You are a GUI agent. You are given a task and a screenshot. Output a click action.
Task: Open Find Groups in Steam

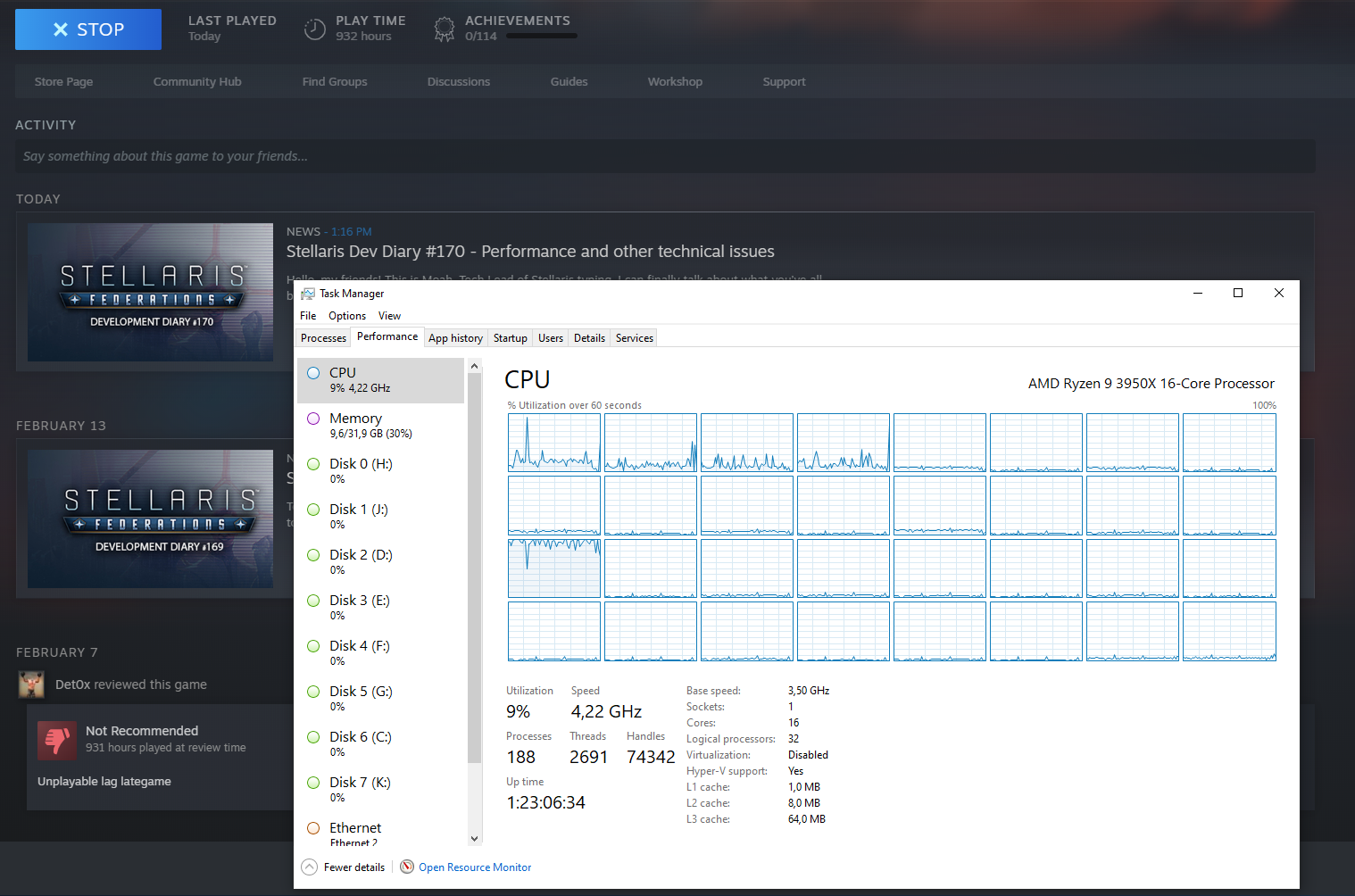335,82
